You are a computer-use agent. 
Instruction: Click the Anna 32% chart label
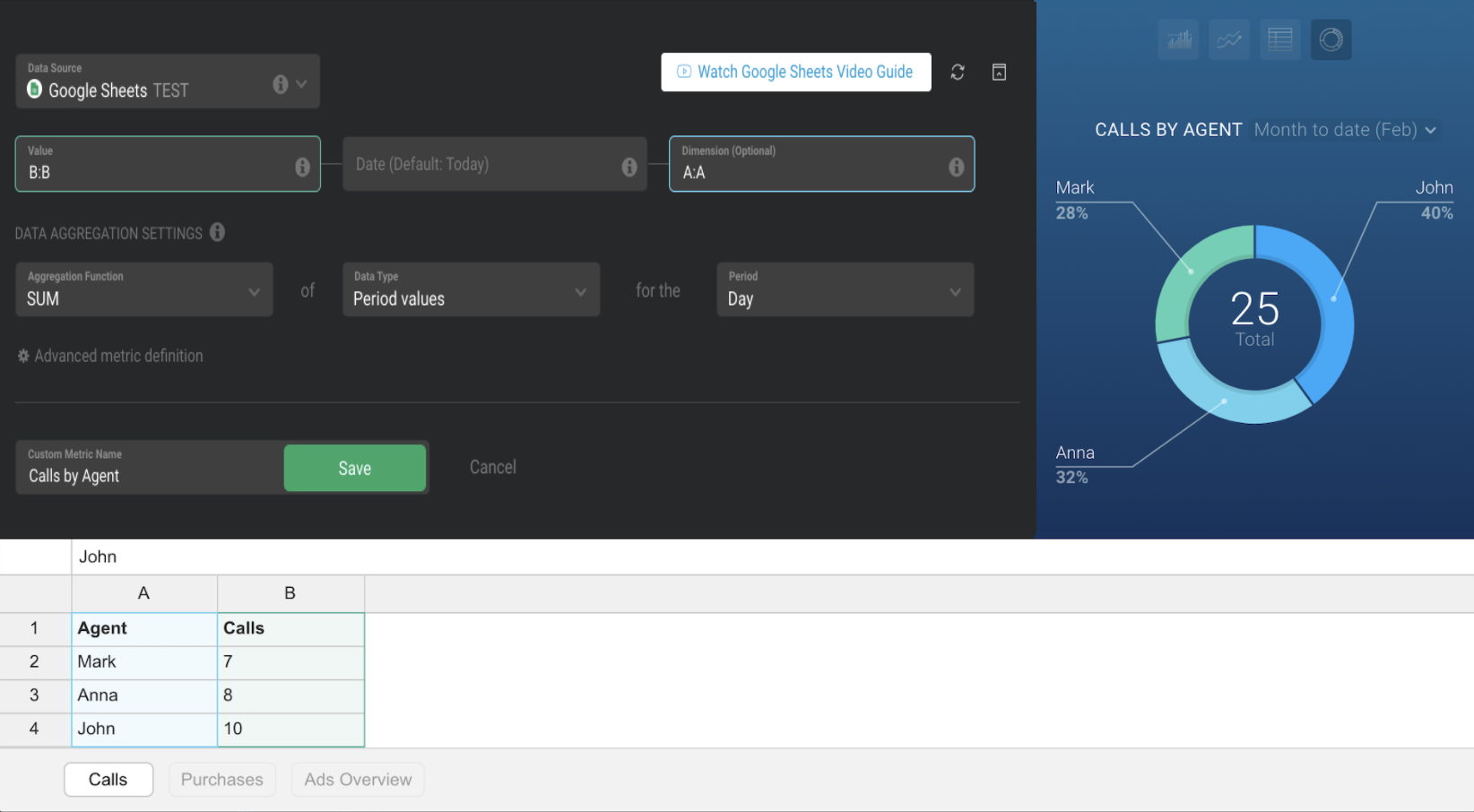[1075, 464]
